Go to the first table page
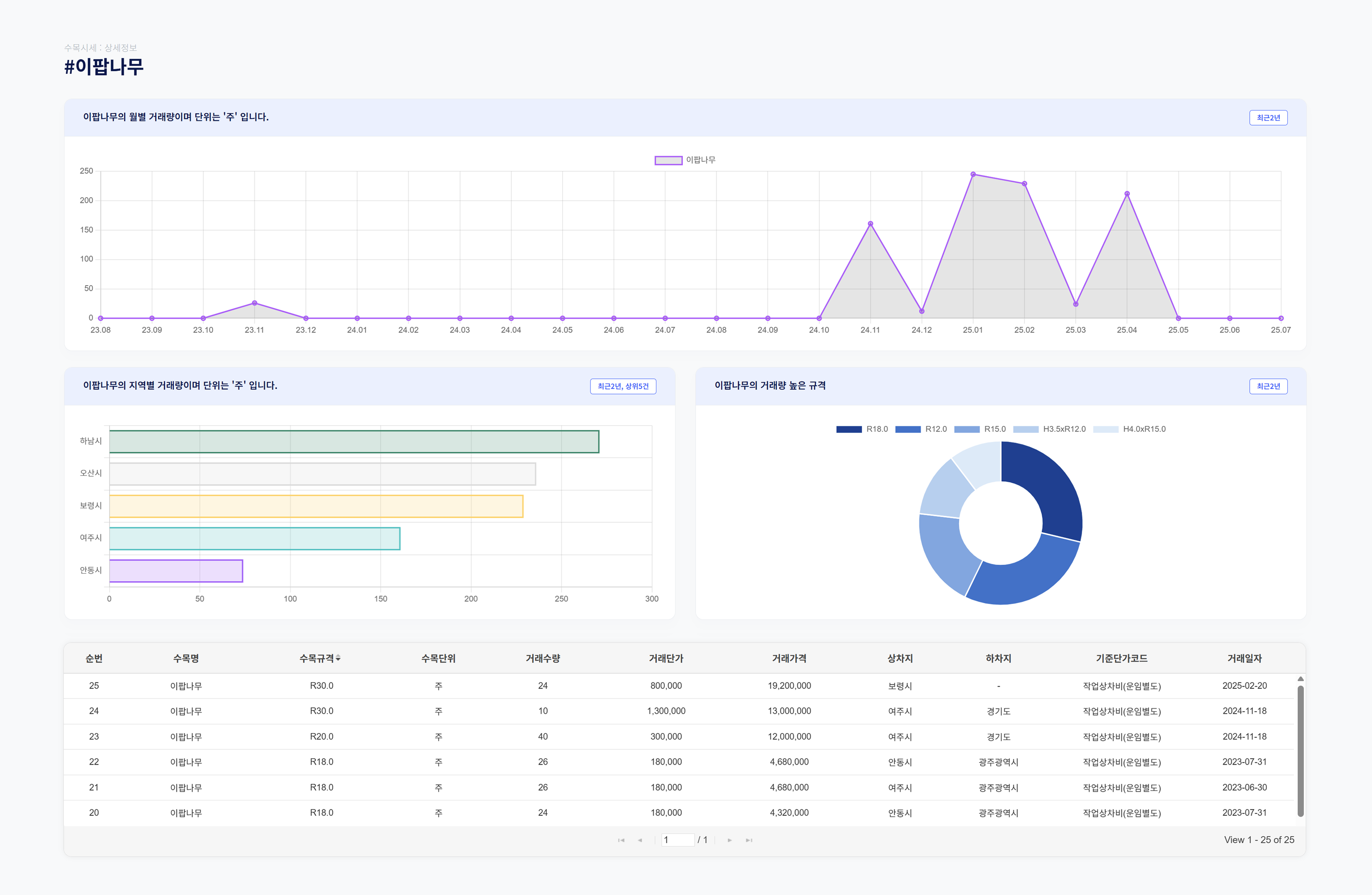This screenshot has width=1372, height=895. click(621, 840)
